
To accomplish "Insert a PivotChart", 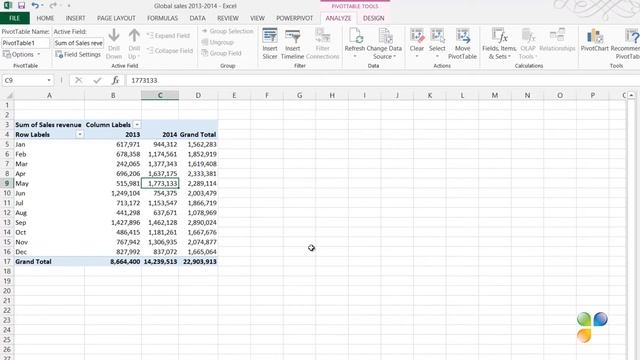I will [595, 40].
